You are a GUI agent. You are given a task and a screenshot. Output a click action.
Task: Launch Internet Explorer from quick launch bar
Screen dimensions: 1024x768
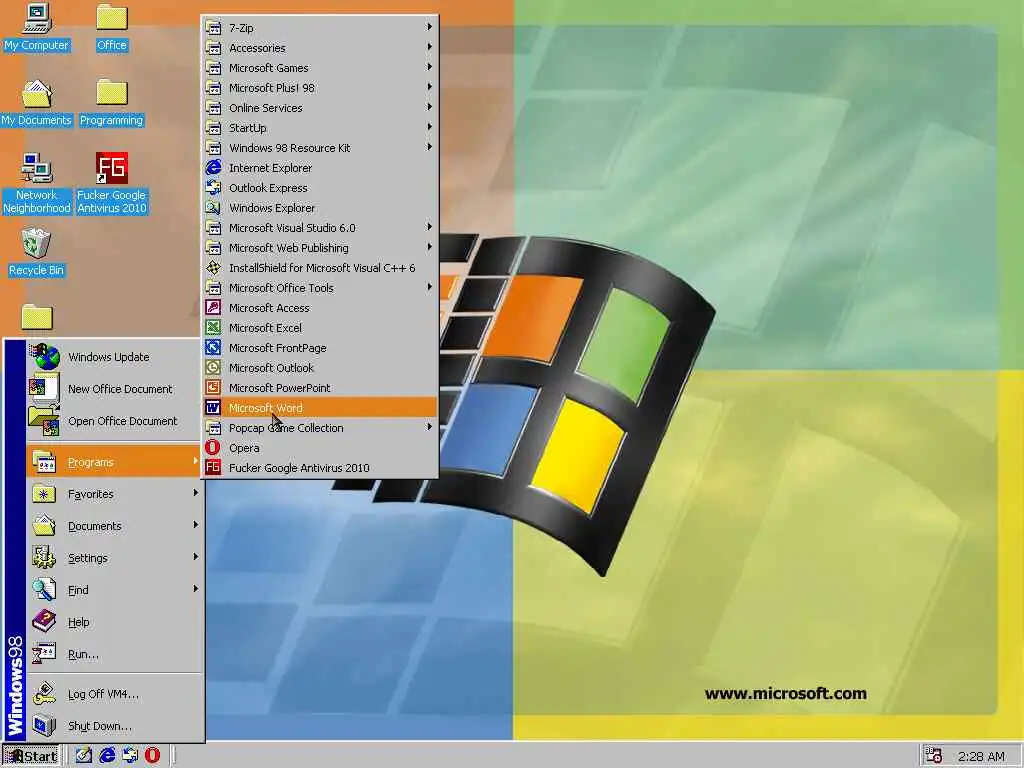(106, 756)
